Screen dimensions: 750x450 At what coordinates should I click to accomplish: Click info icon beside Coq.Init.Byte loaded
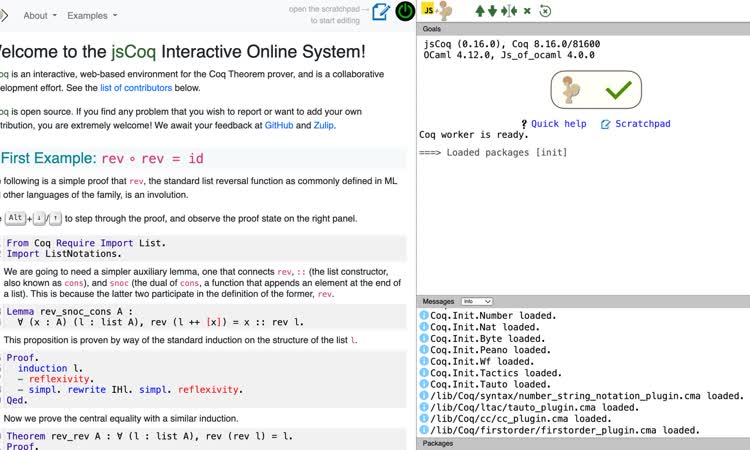pos(424,338)
